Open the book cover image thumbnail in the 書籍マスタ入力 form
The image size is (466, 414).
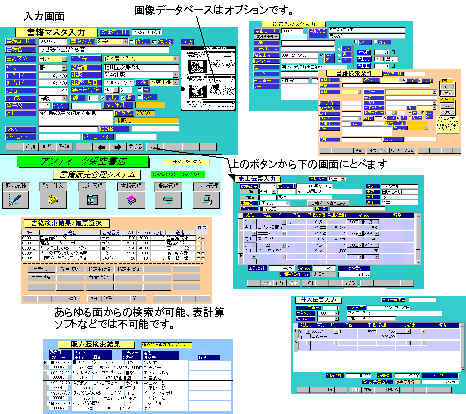208,79
